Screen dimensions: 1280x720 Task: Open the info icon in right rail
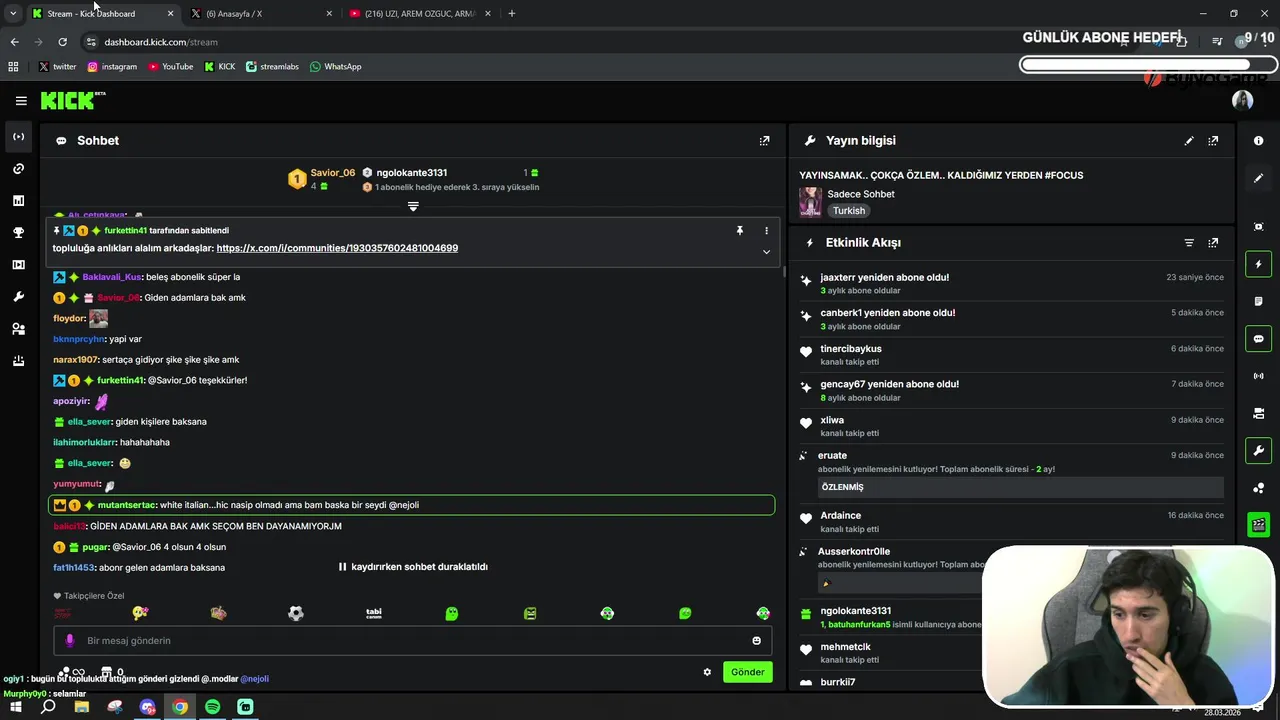(x=1258, y=141)
